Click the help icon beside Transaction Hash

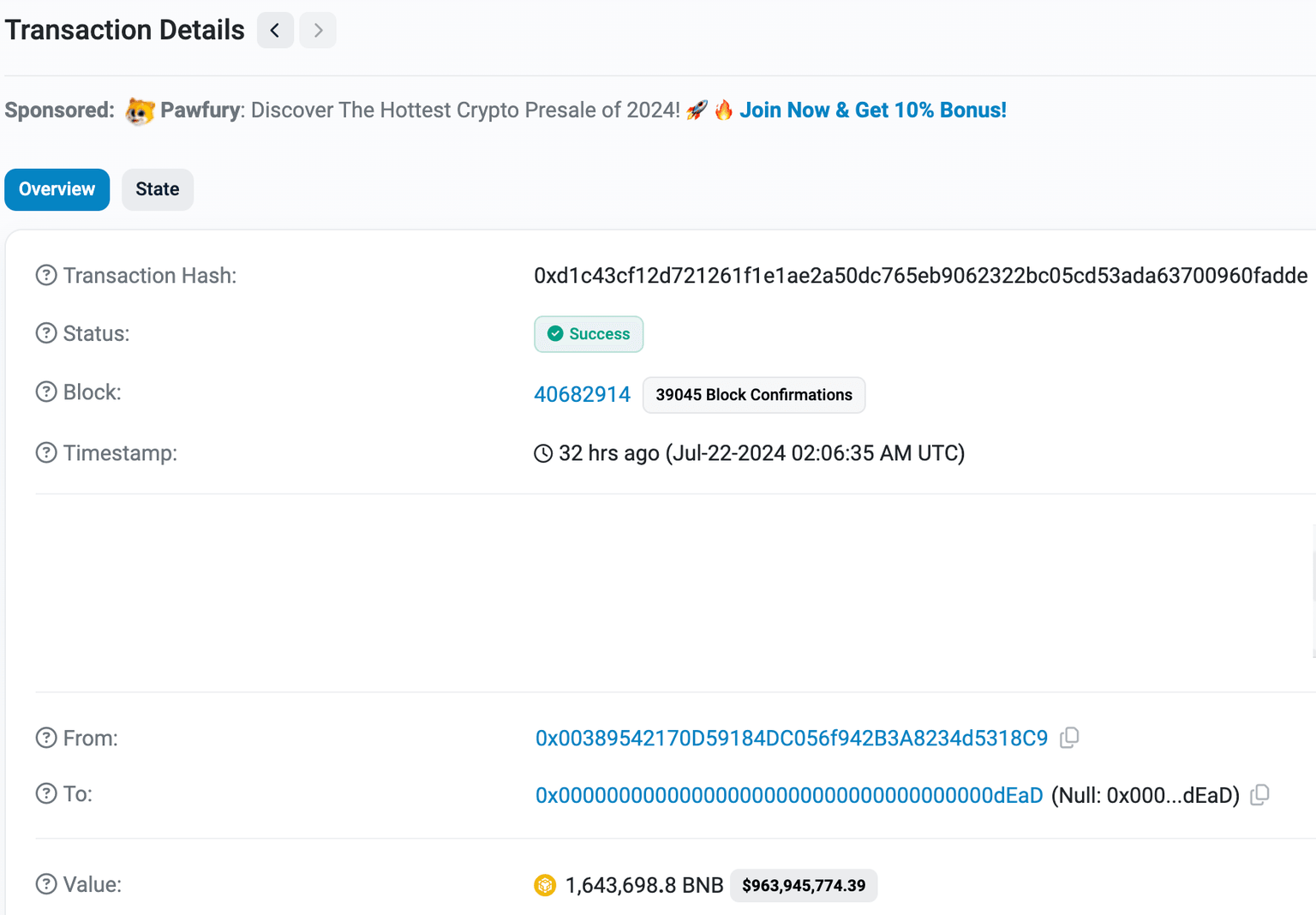coord(46,275)
